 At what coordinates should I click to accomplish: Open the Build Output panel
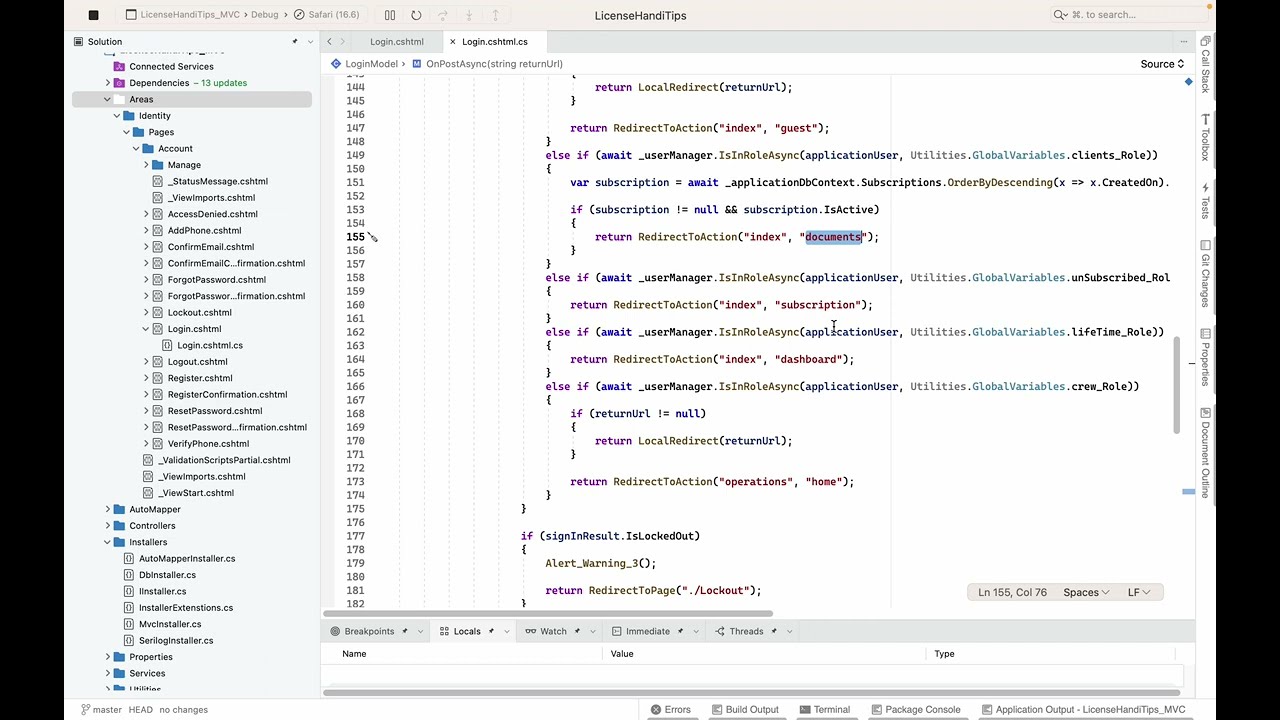click(x=744, y=710)
